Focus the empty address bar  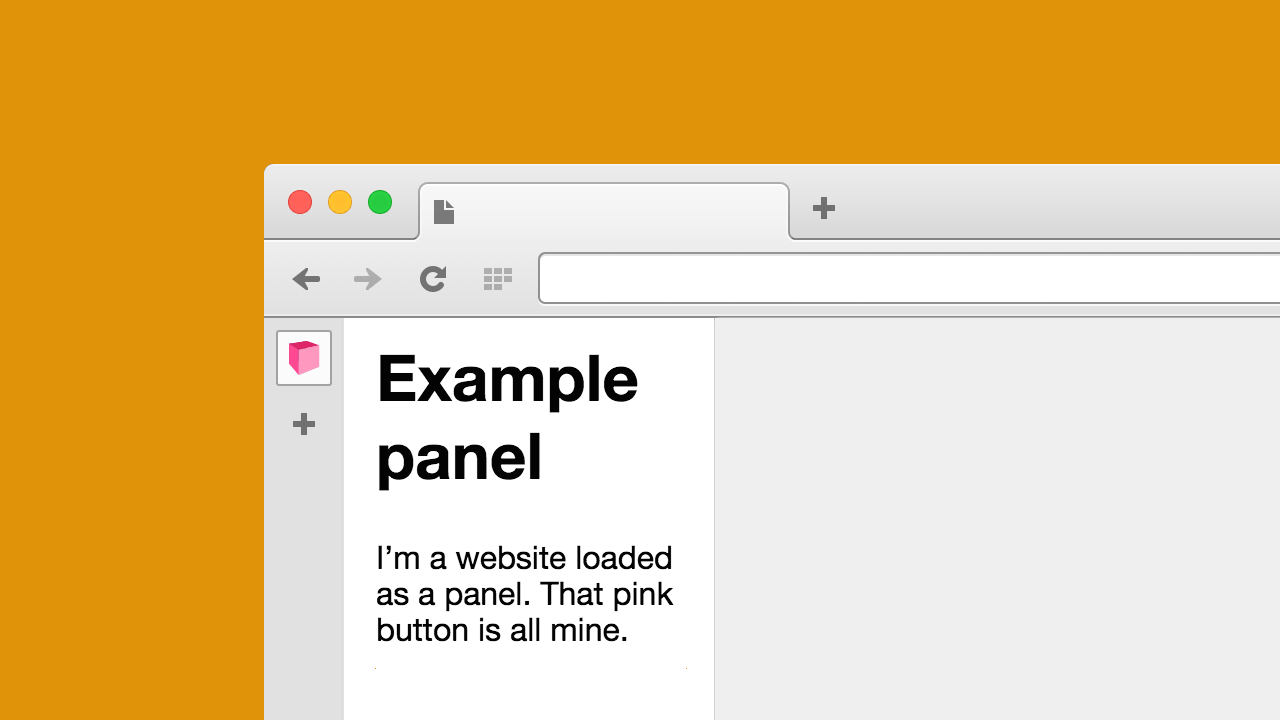[x=900, y=278]
